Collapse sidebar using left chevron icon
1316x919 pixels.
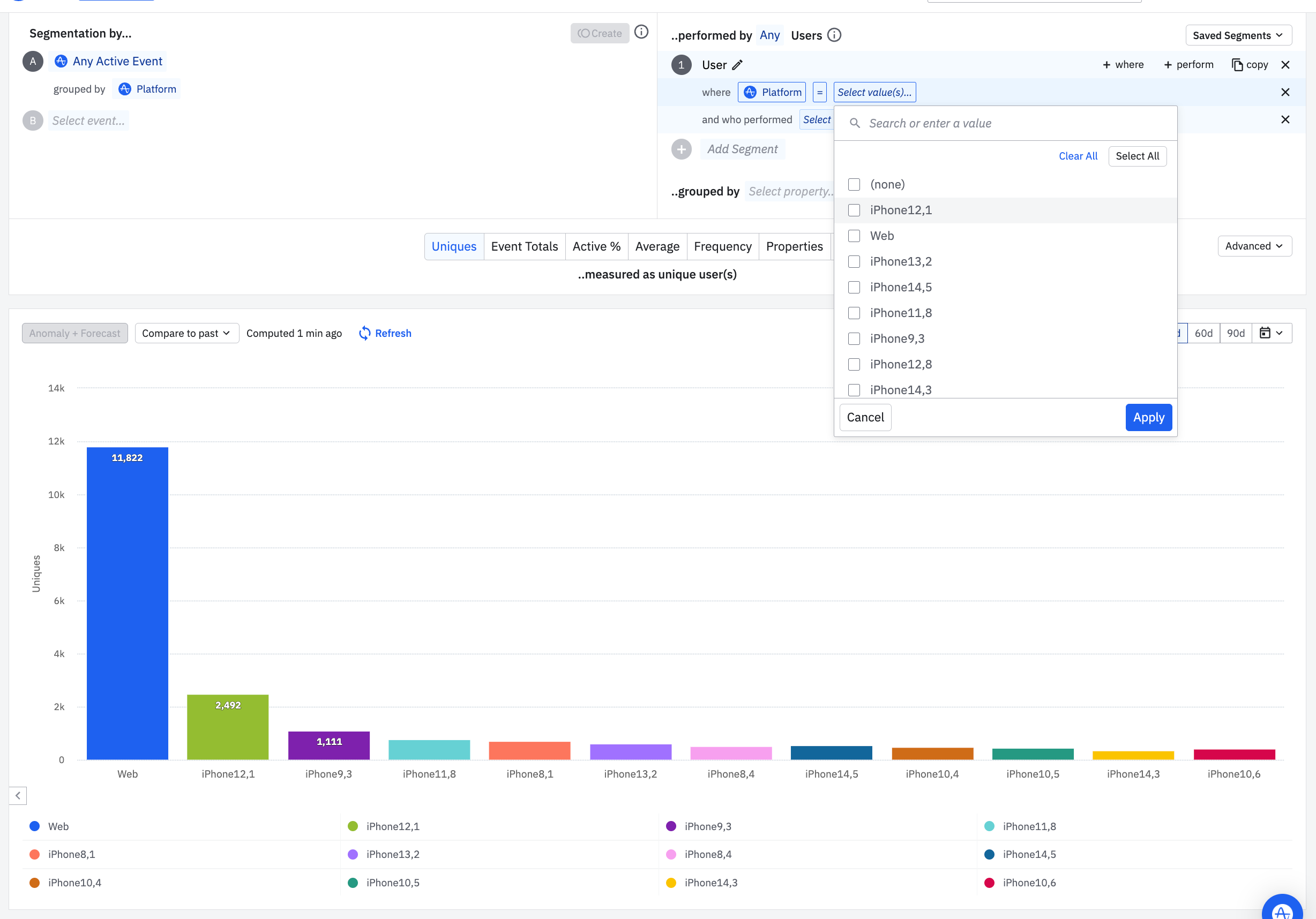[x=18, y=795]
